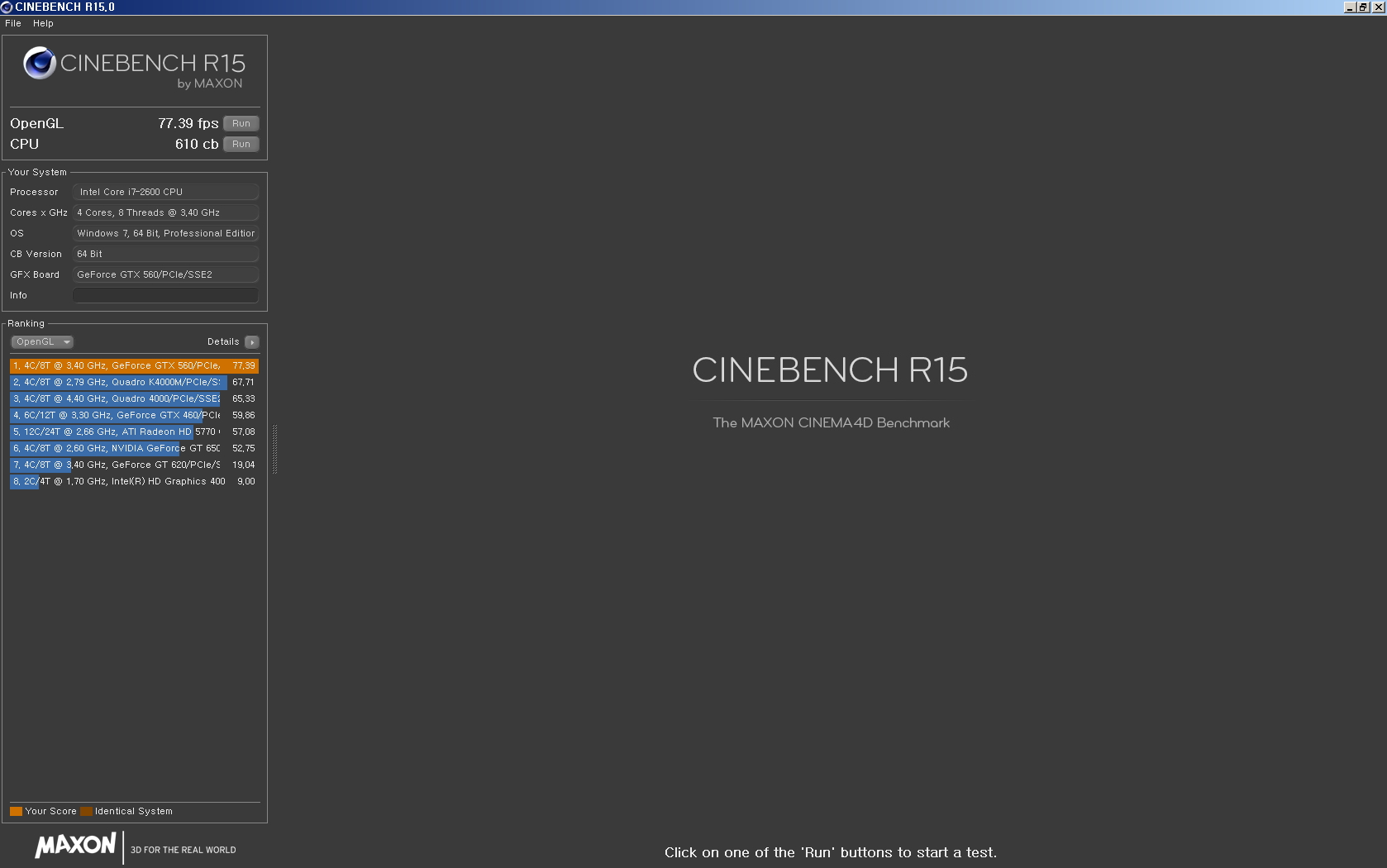Viewport: 1387px width, 868px height.
Task: Click the panel splitter handle dots
Action: (x=274, y=449)
